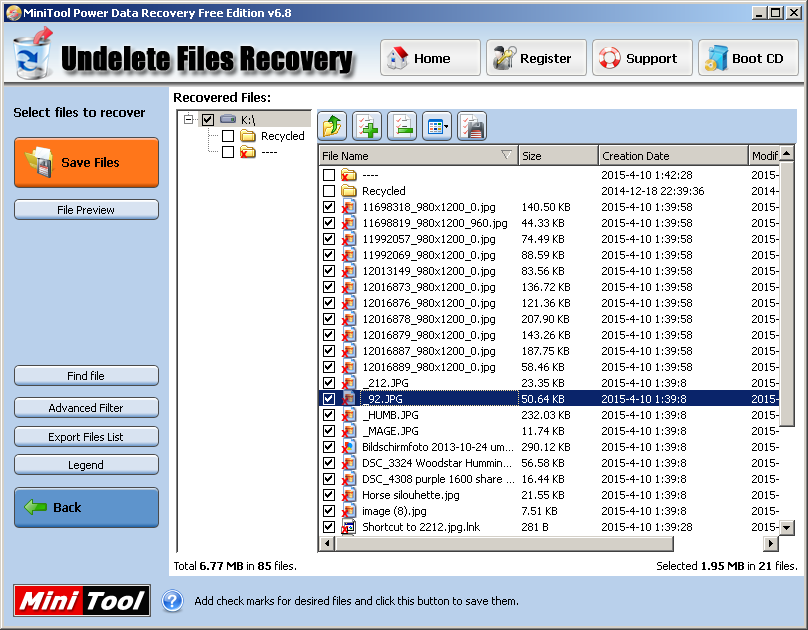Click vertical scrollbar up arrow

click(x=786, y=153)
